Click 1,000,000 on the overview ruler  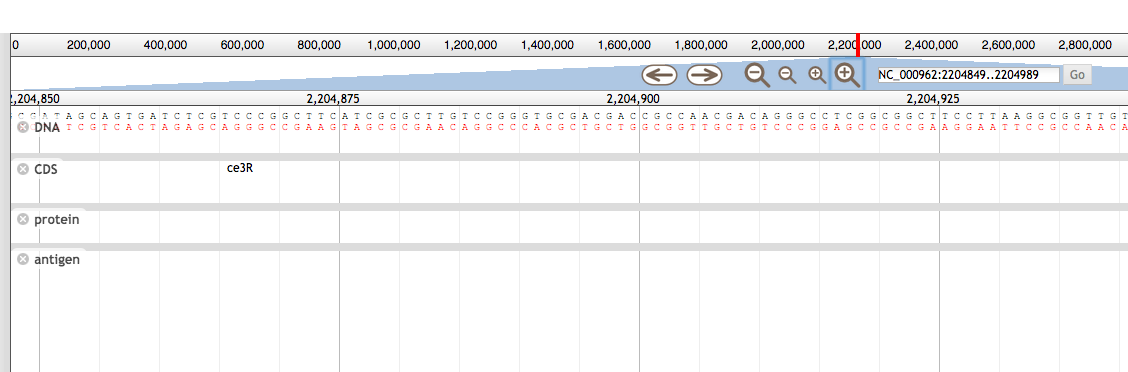coord(394,45)
